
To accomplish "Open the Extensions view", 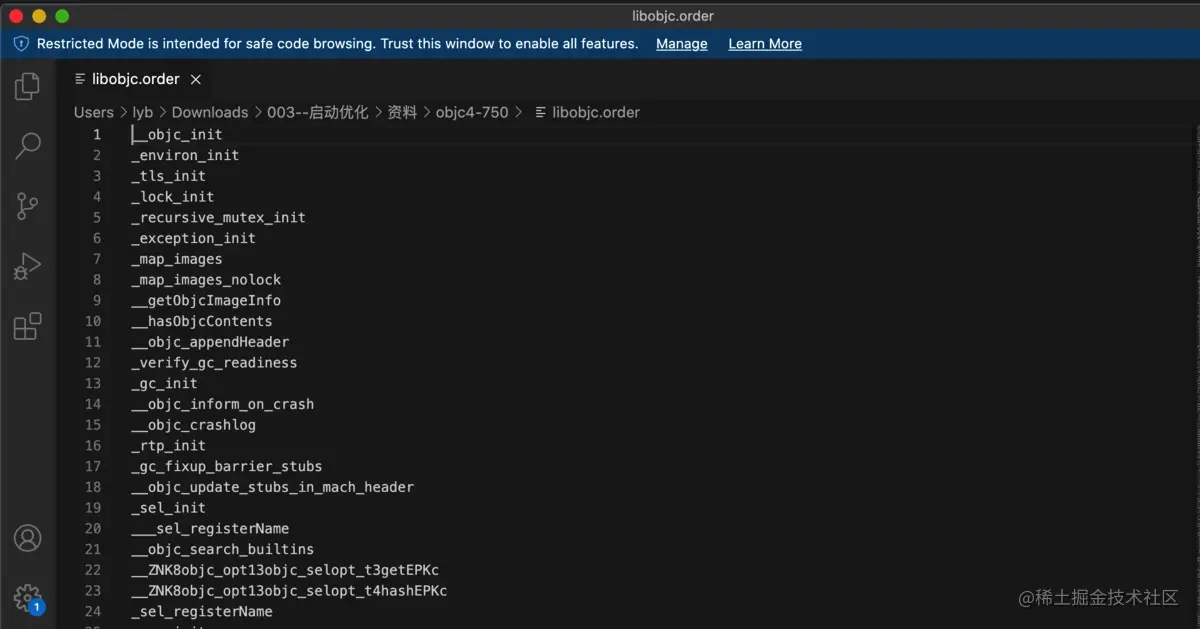I will (27, 326).
